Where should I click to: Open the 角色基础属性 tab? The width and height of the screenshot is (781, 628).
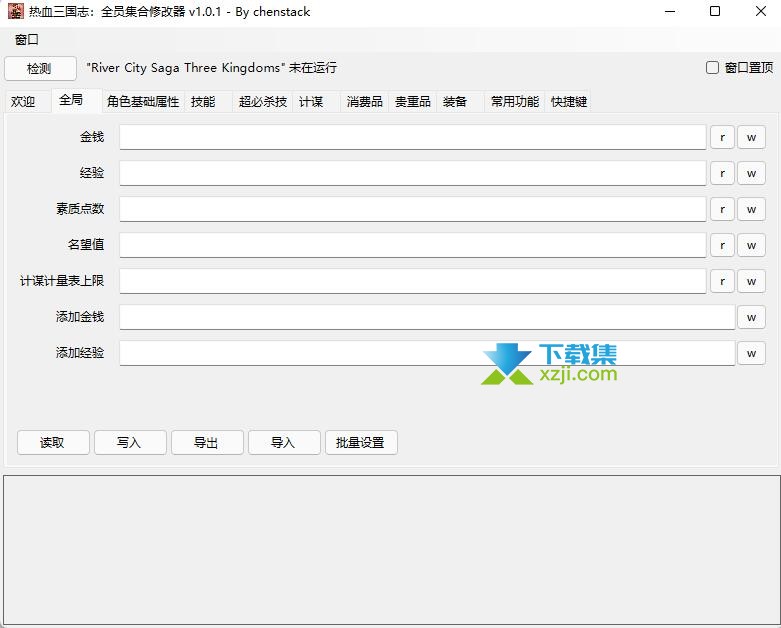pos(143,102)
